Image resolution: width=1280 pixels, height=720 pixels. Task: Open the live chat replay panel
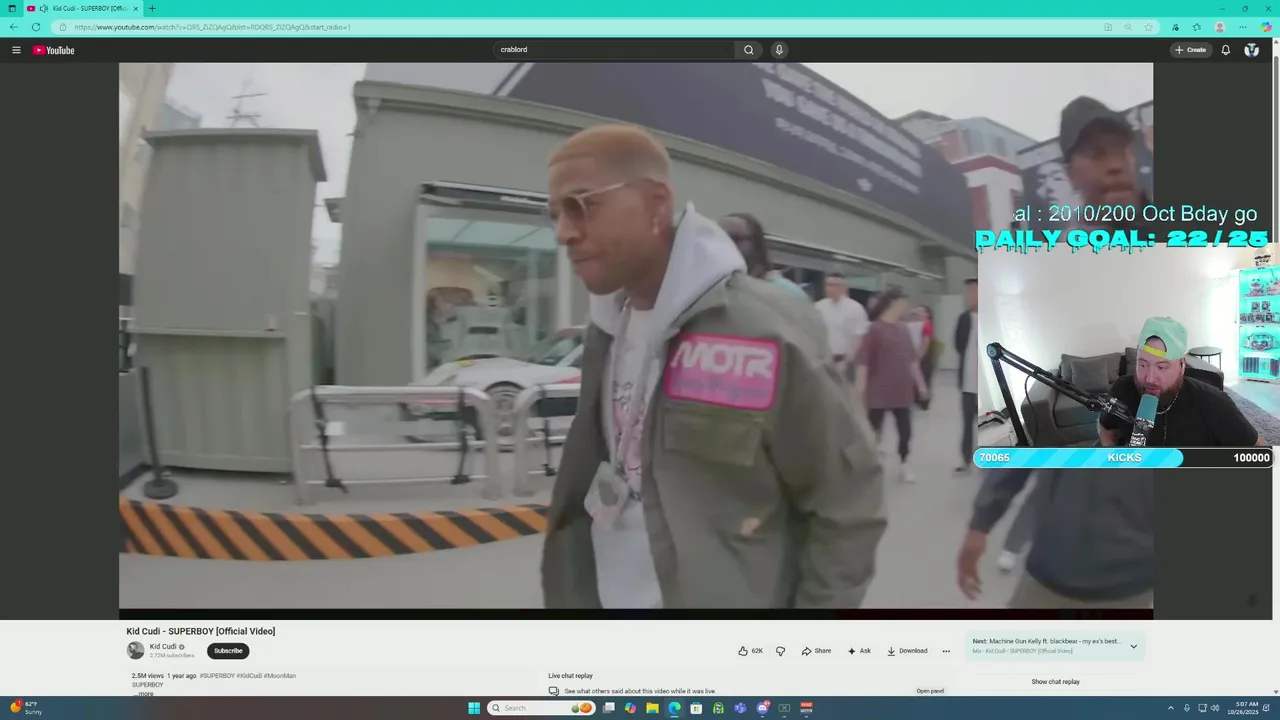930,691
